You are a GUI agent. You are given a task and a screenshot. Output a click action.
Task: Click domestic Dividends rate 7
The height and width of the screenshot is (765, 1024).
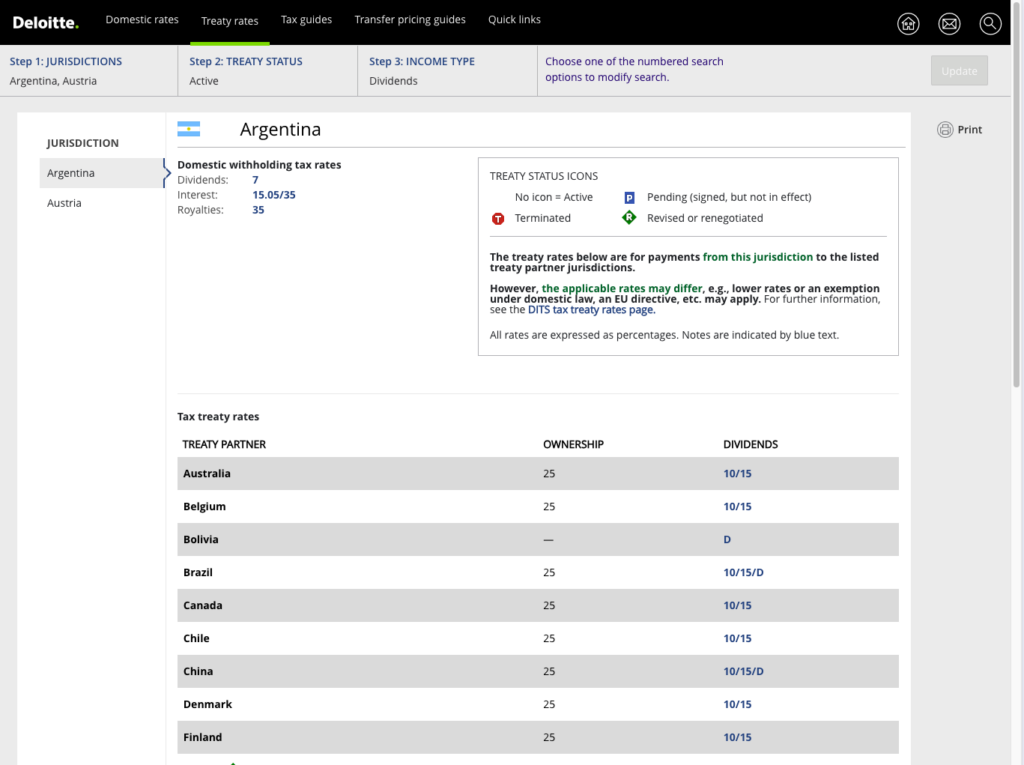255,180
